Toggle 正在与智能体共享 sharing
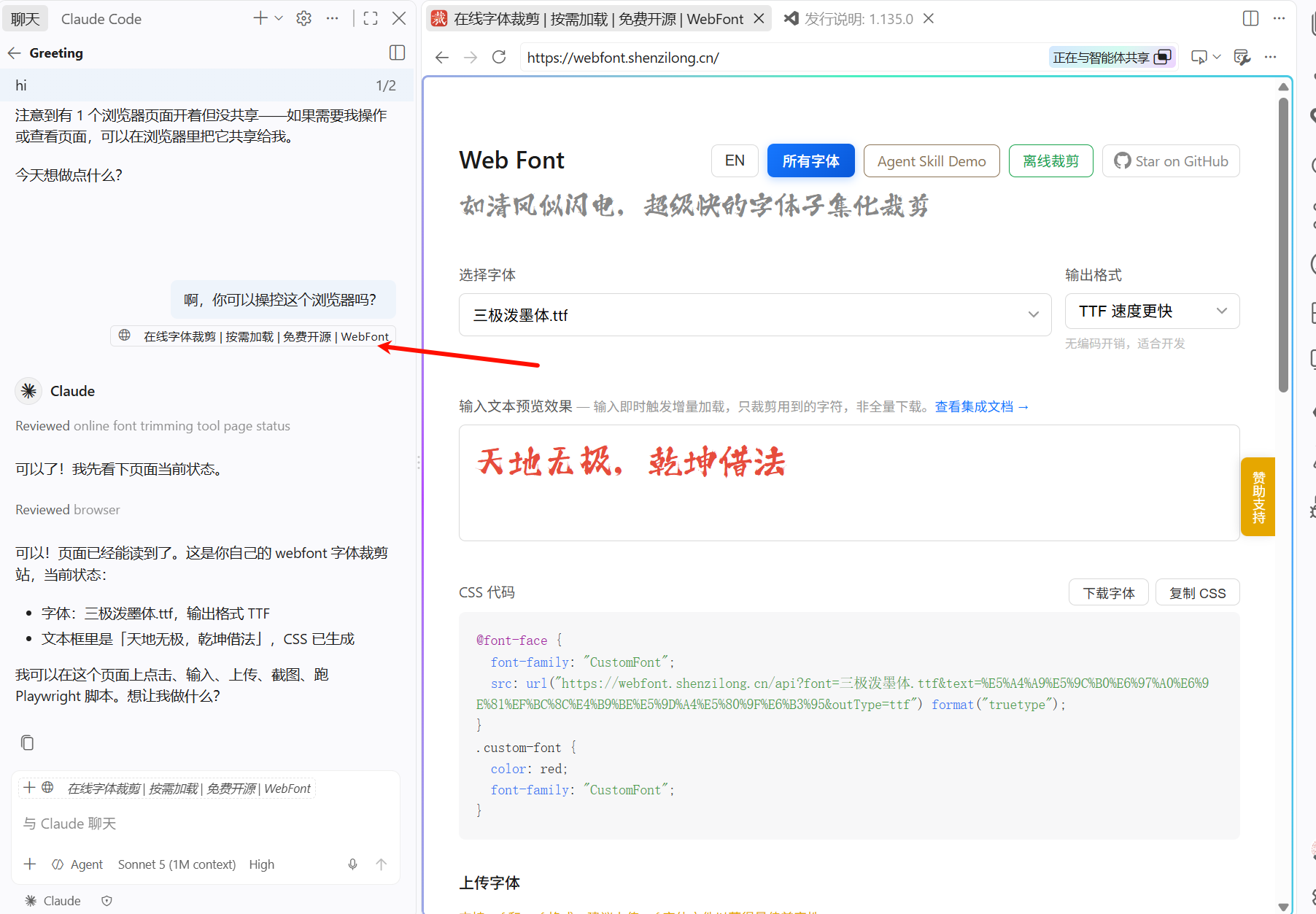1316x914 pixels. pos(1112,57)
